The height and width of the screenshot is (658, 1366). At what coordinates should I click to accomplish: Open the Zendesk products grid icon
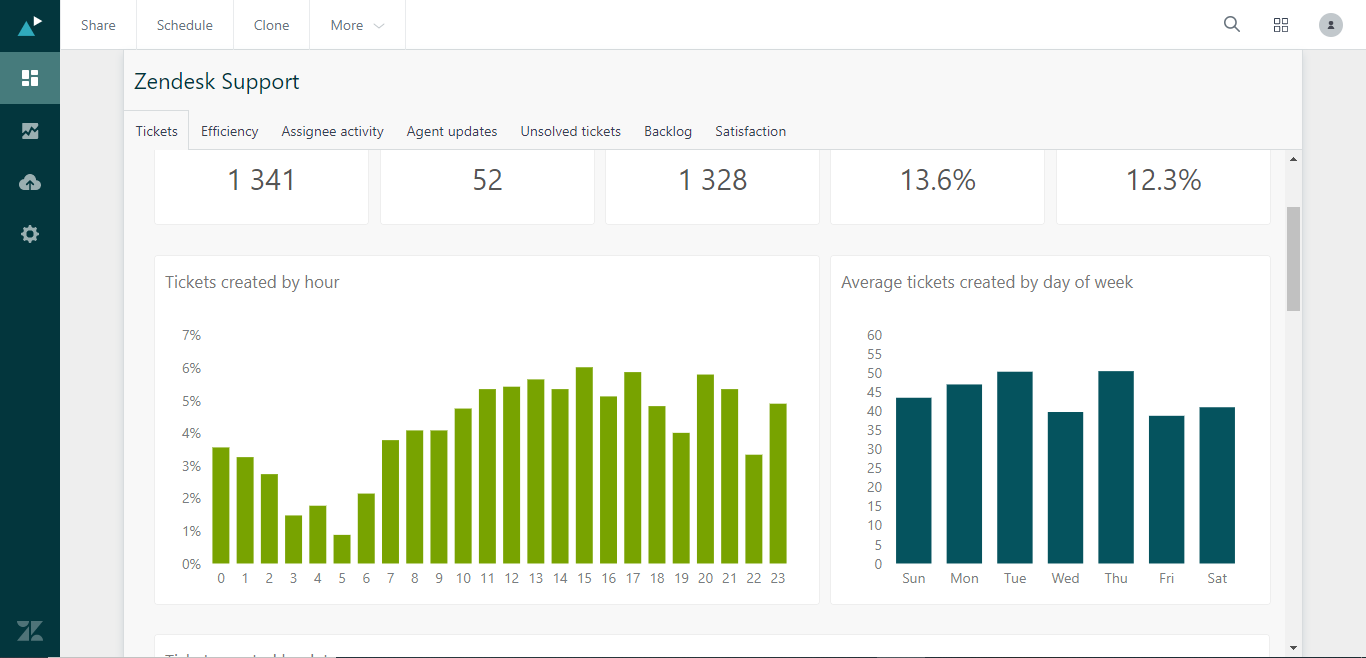[1281, 25]
